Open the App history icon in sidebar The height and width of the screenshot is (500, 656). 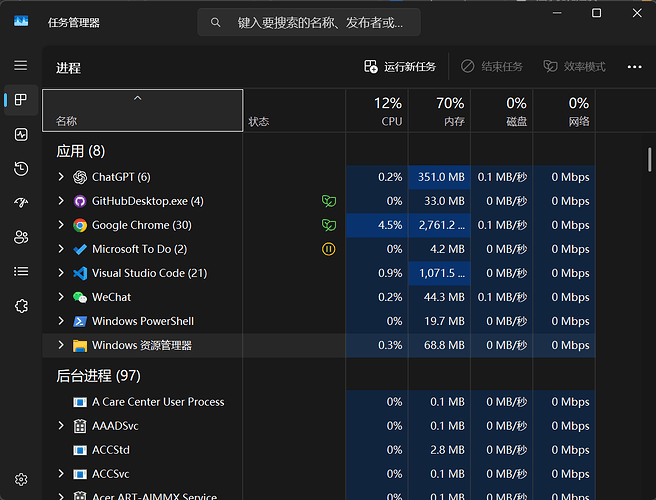pyautogui.click(x=21, y=169)
